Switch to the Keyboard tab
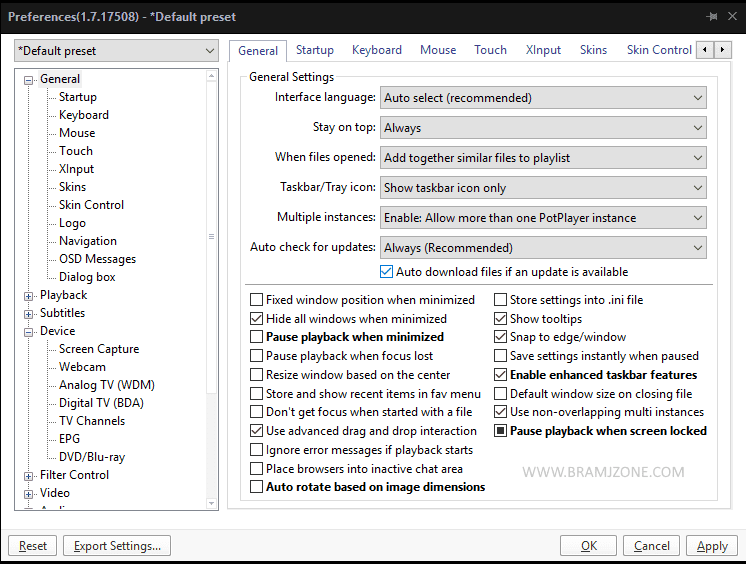746x564 pixels. coord(377,50)
